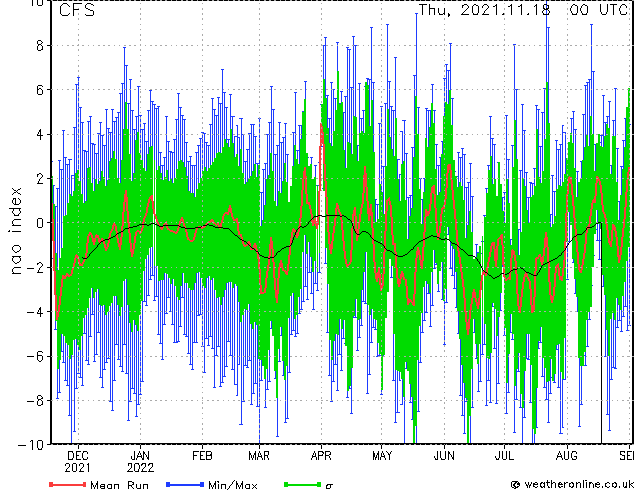Click the date text Thu, 2021.11.18
The image size is (634, 490).
tap(484, 10)
